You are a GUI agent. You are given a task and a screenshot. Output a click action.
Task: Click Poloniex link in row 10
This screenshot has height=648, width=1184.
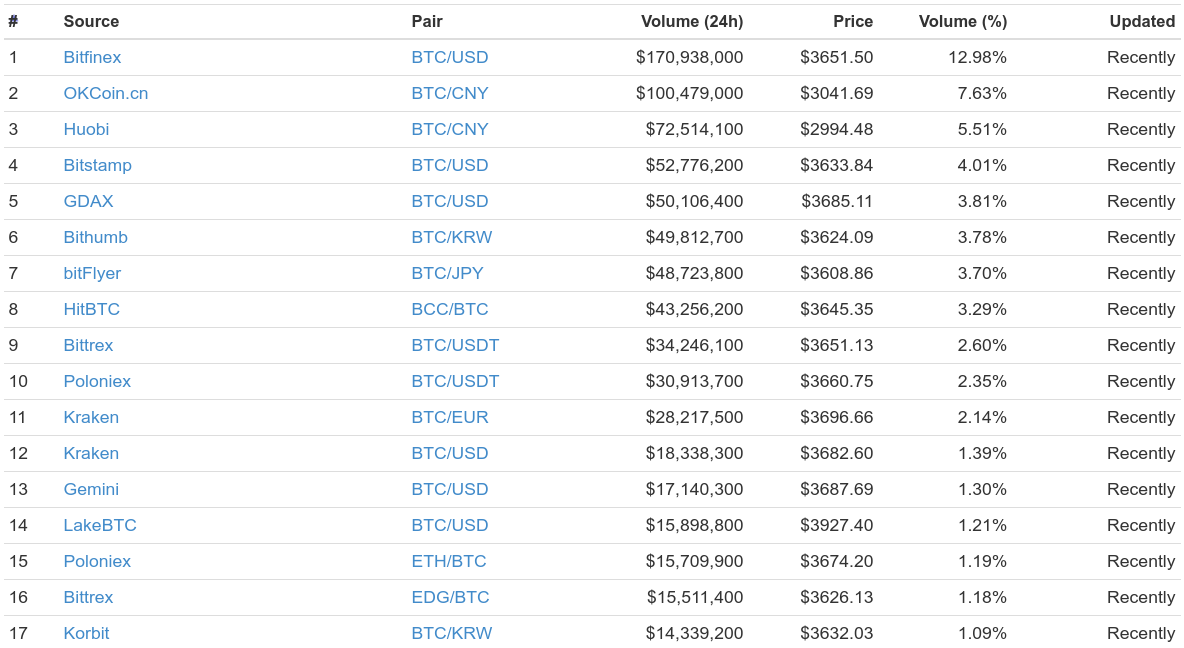(x=97, y=381)
